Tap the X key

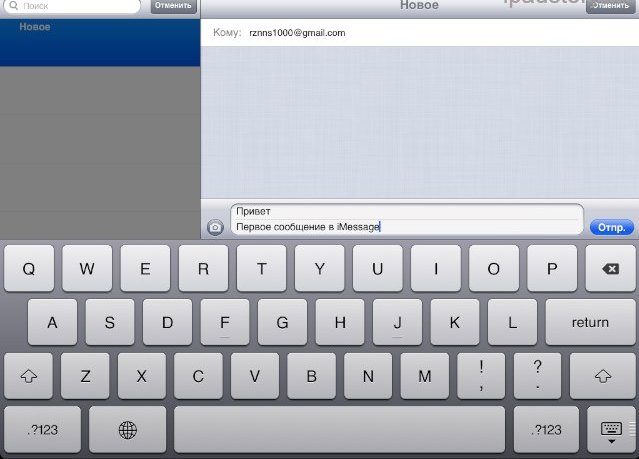click(x=141, y=376)
